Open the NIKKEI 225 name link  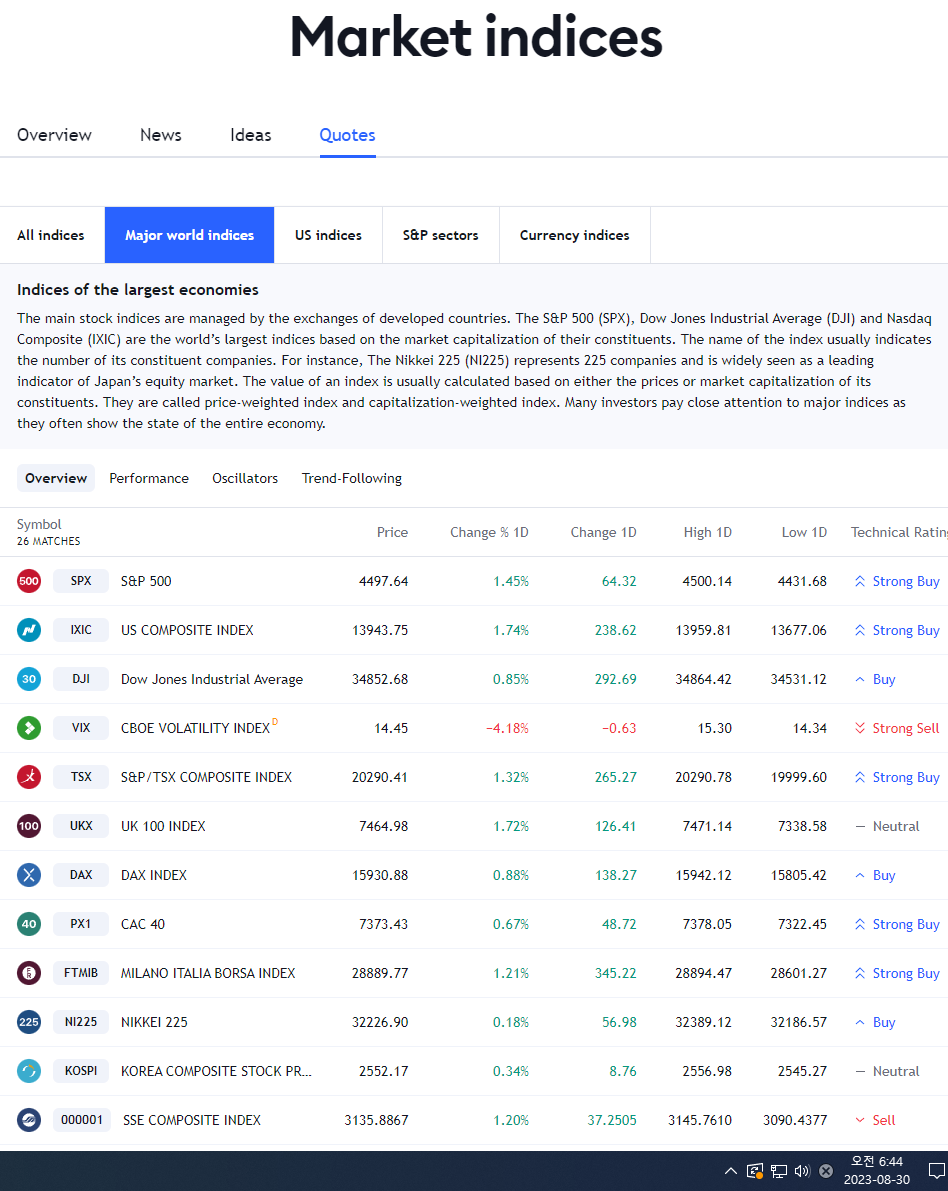[x=154, y=1022]
